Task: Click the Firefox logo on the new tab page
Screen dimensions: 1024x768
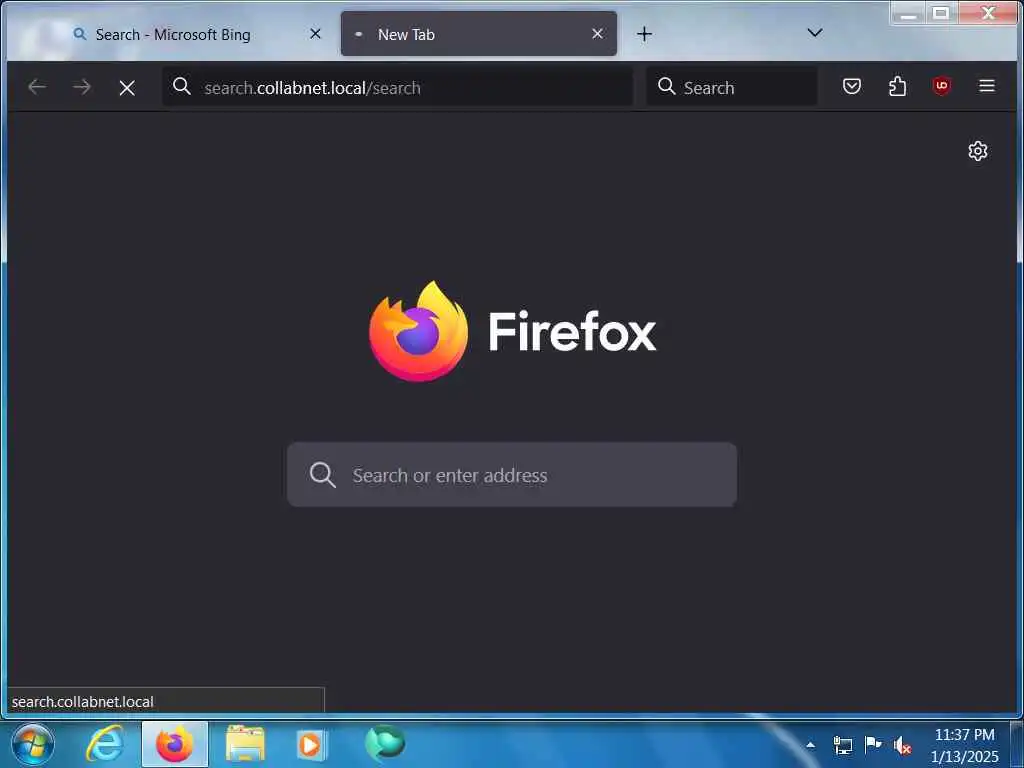Action: coord(418,331)
